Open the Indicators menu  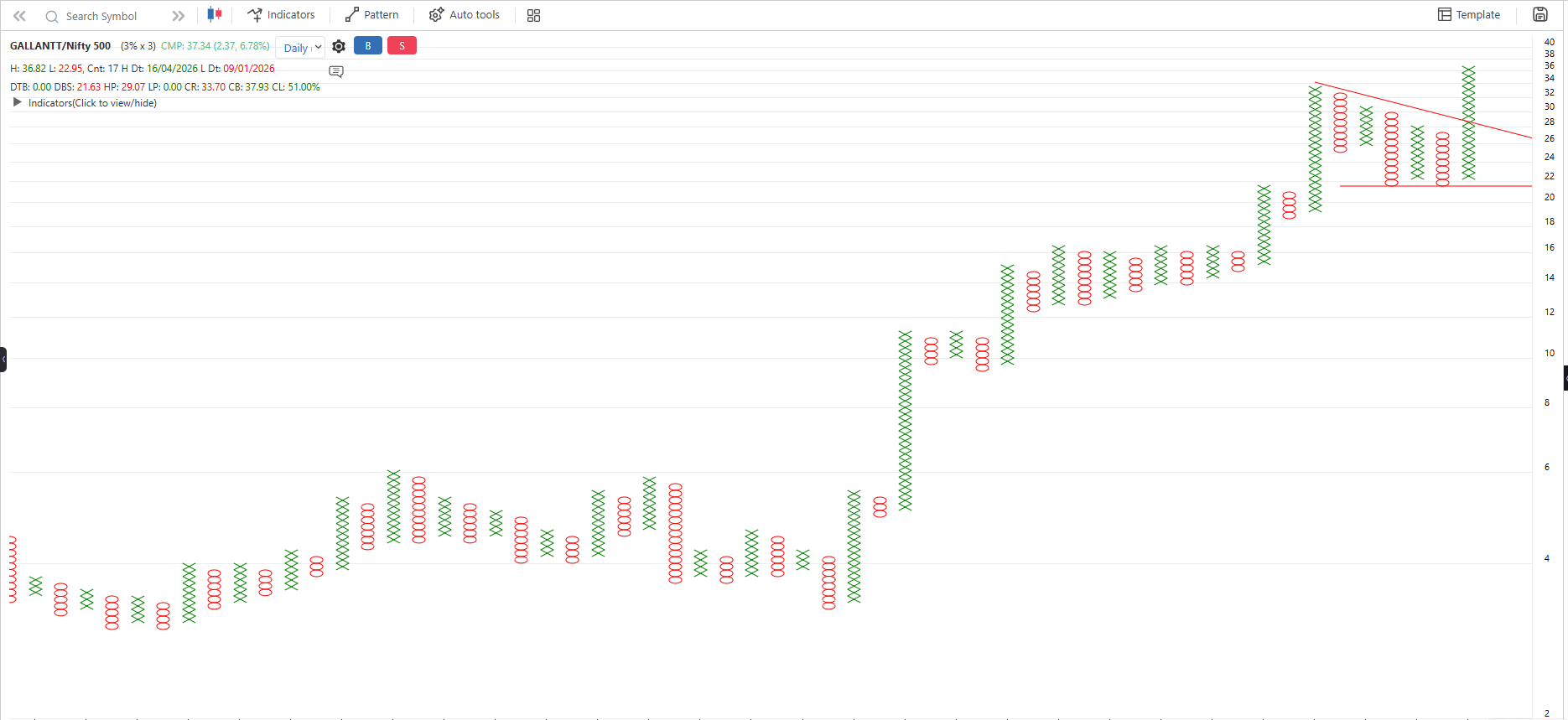pos(282,15)
